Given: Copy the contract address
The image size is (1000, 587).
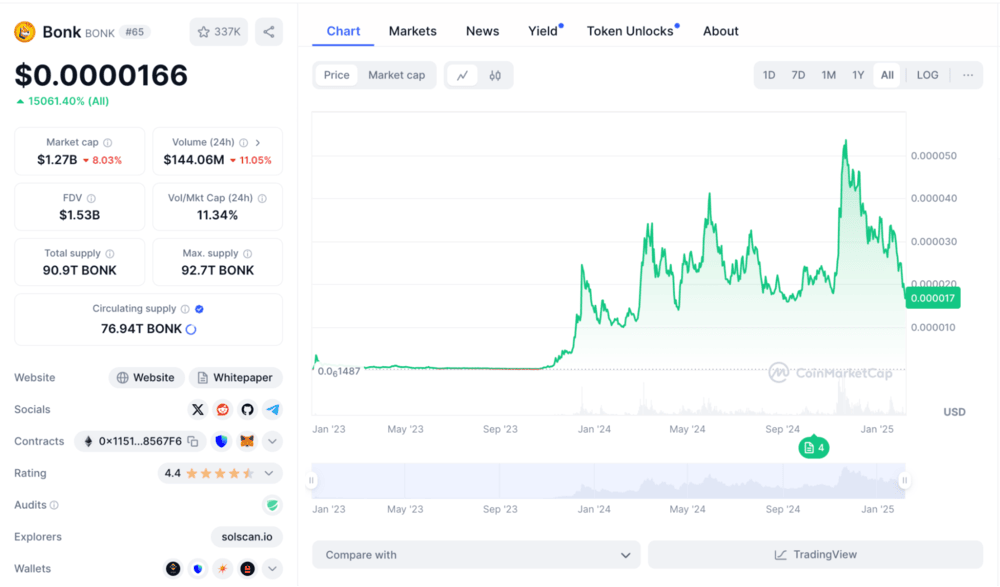Looking at the screenshot, I should 193,441.
